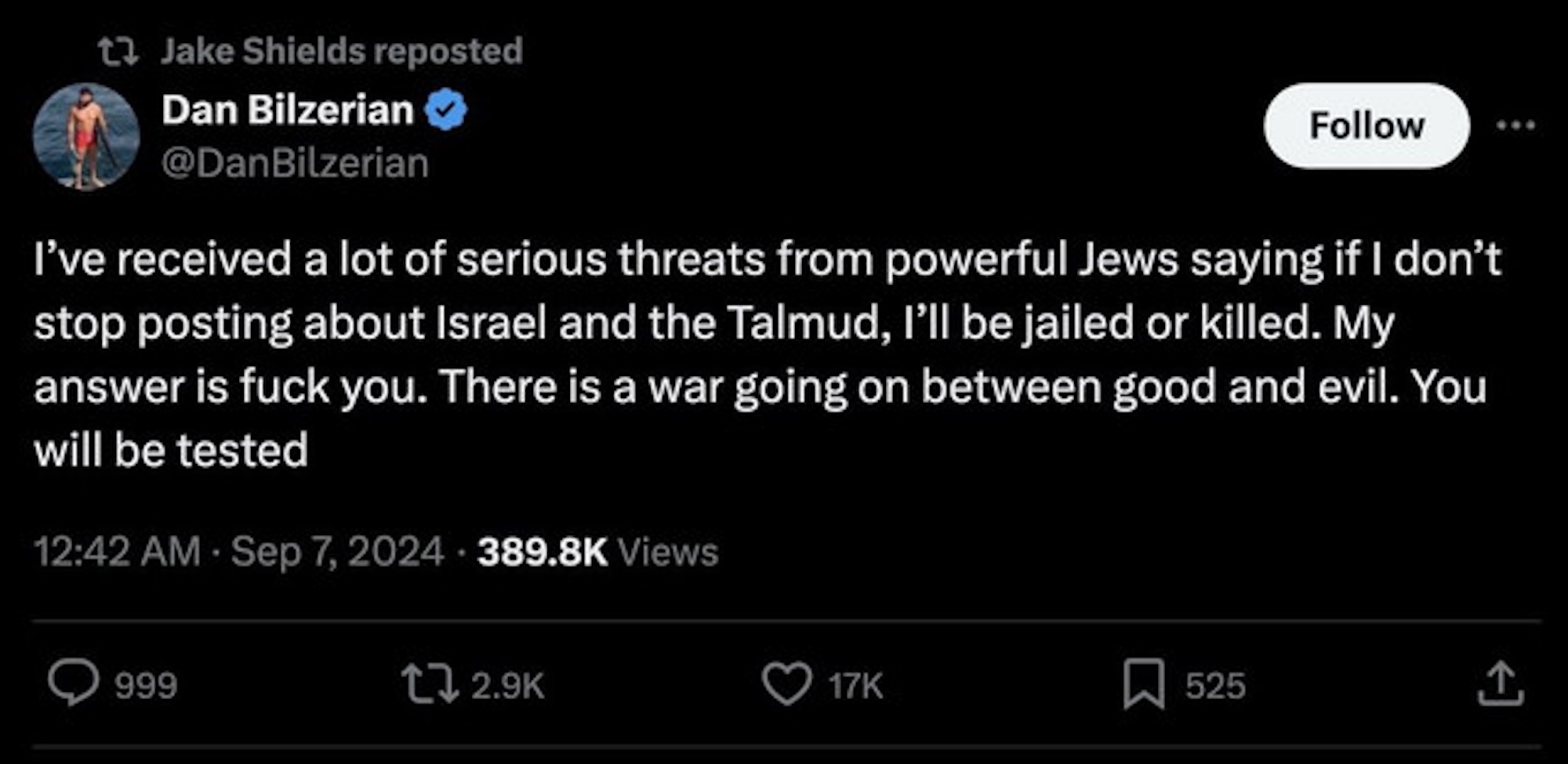Click the 12:42 AM timestamp

coord(118,552)
